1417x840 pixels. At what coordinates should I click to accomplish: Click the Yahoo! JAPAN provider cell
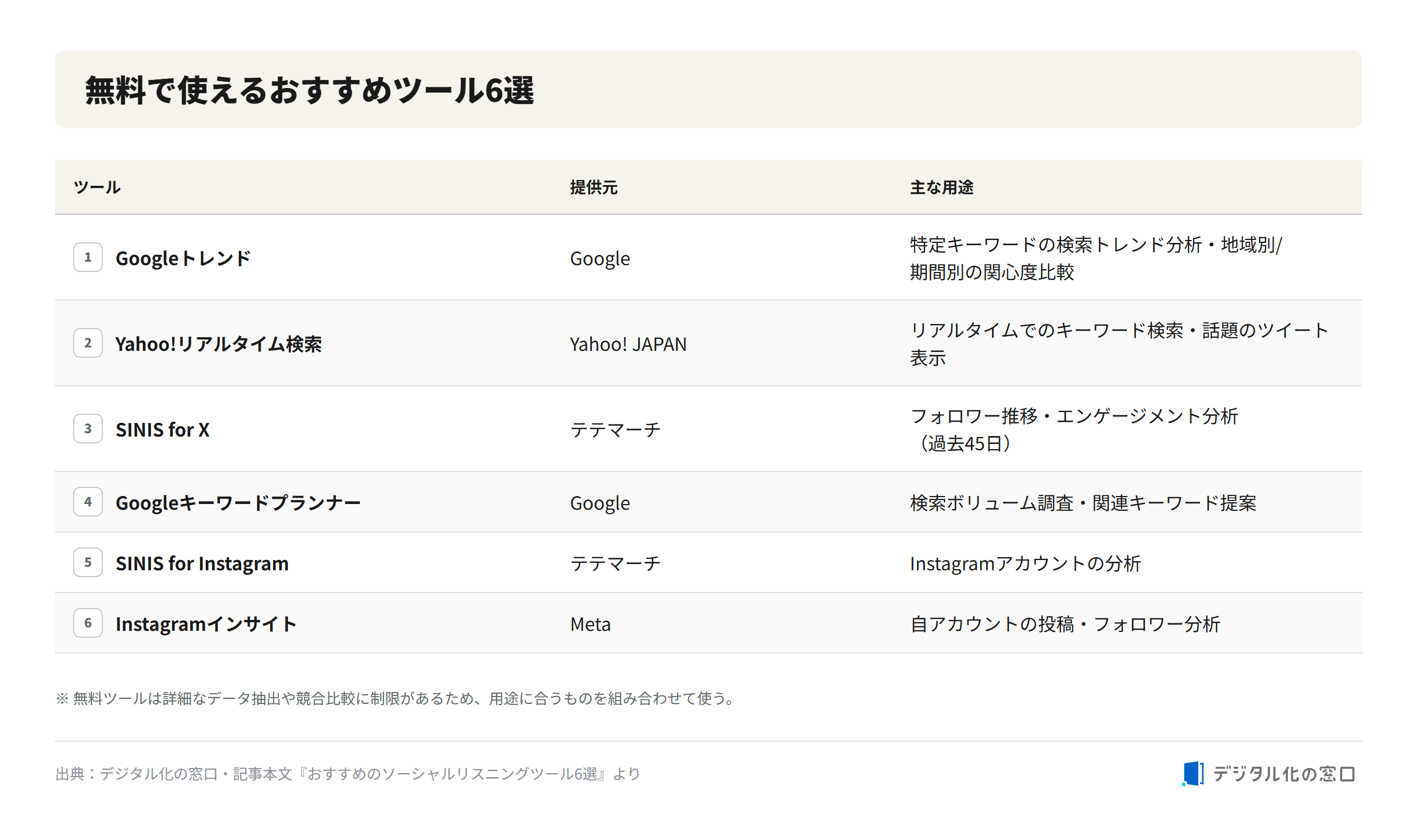pos(628,344)
